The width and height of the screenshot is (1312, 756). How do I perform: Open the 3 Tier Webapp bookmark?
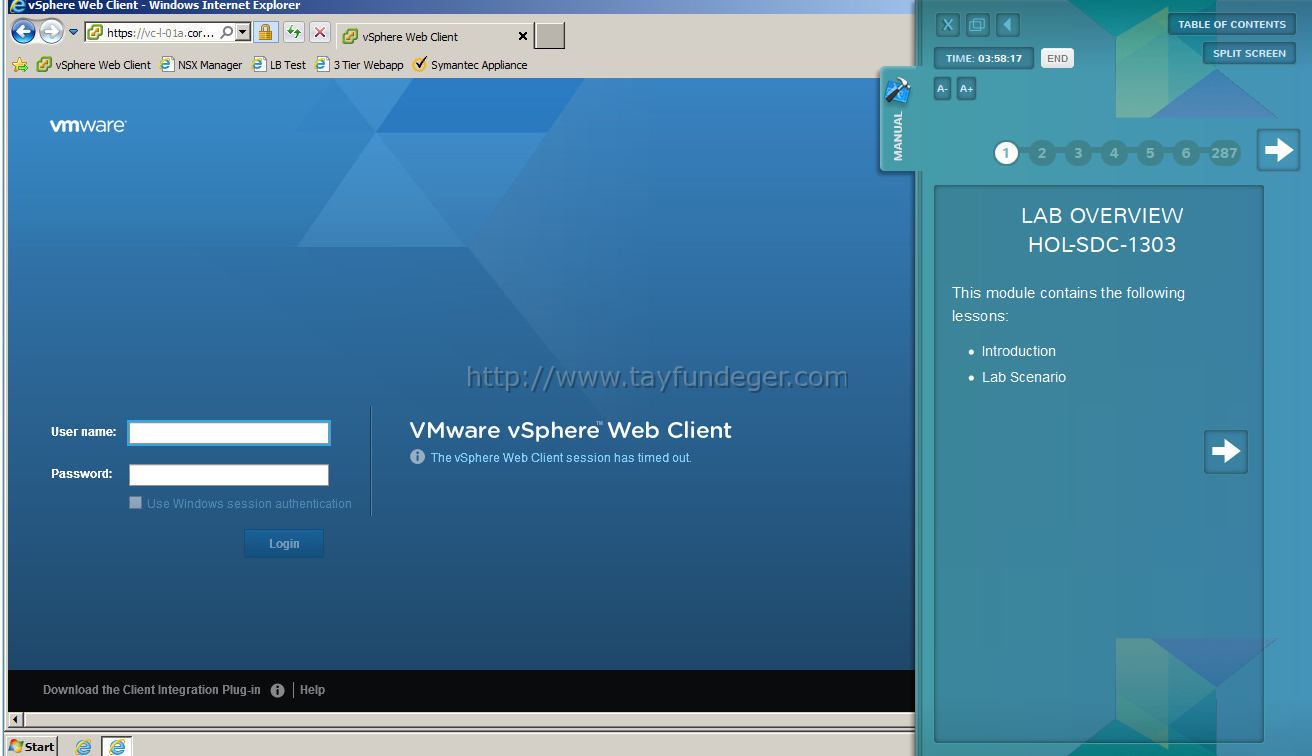click(359, 65)
